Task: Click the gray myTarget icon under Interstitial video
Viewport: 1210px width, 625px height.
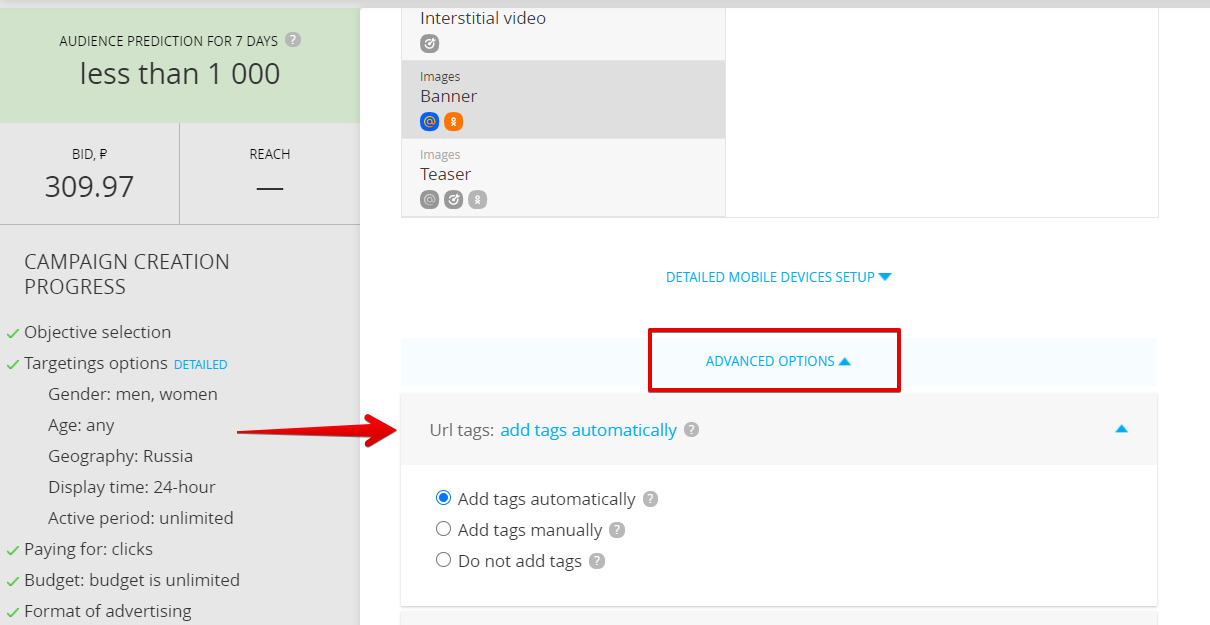Action: pyautogui.click(x=430, y=44)
